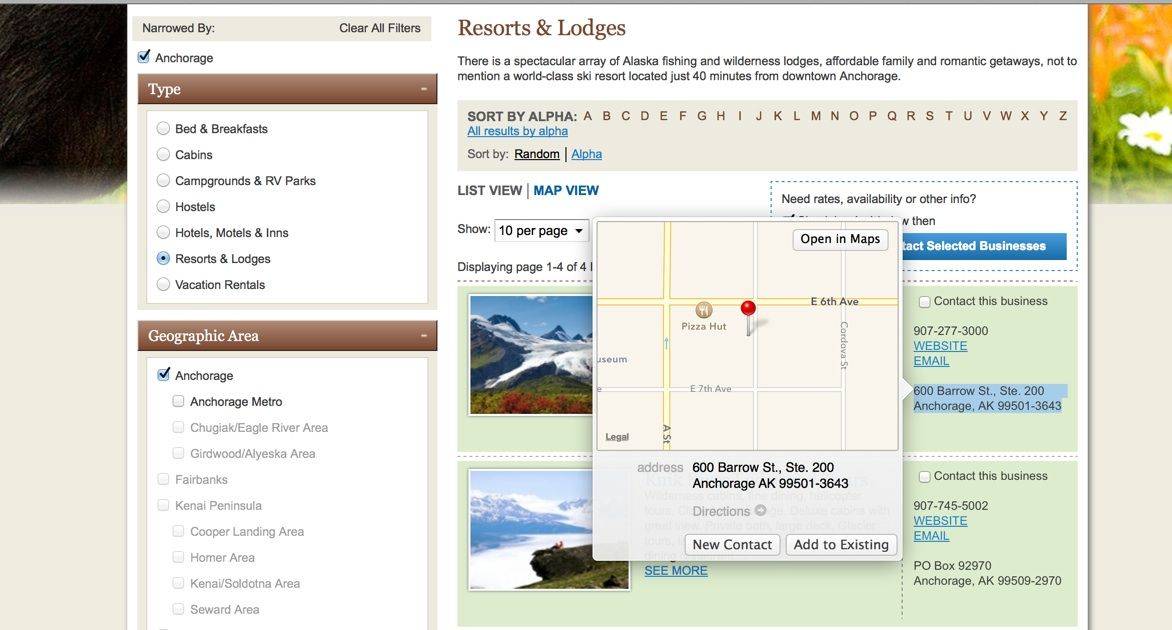
Task: Collapse the Type panel minus icon
Action: [424, 89]
